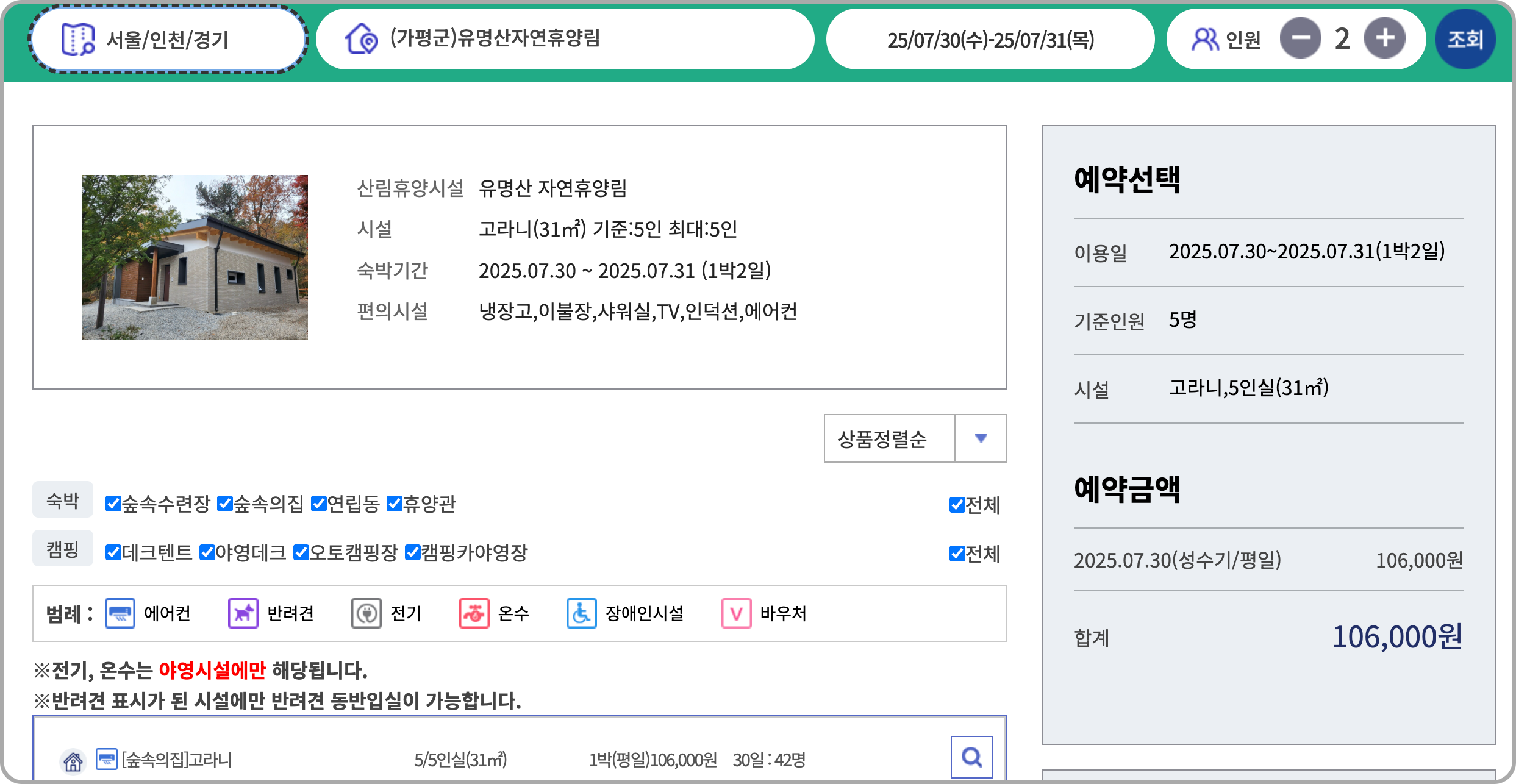Click the region map icon beside 서울/인천/경기

tap(77, 40)
